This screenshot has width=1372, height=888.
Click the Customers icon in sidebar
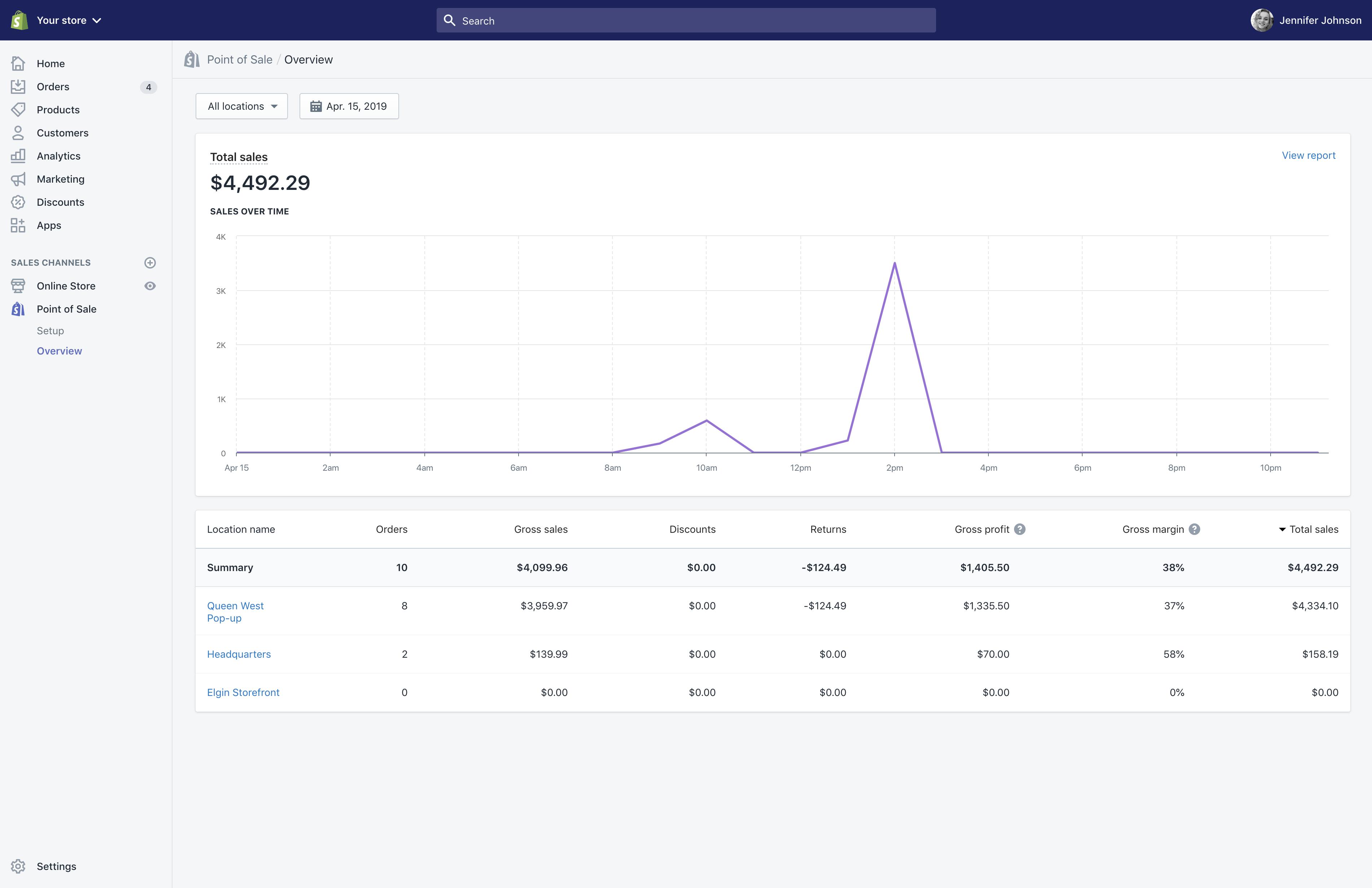coord(18,132)
